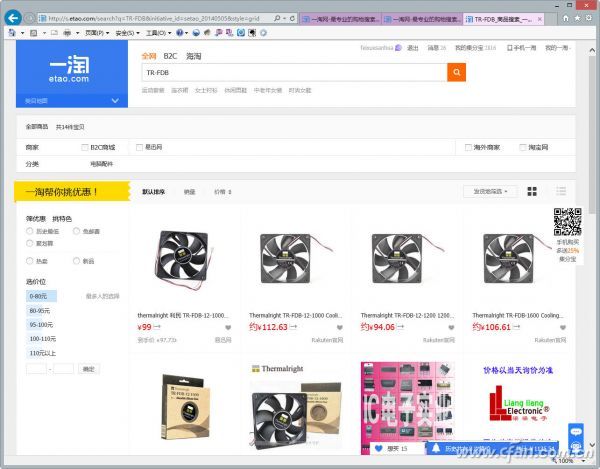Click the blue heart icon beside 15
Viewport: 600px width, 469px height.
[x=378, y=448]
